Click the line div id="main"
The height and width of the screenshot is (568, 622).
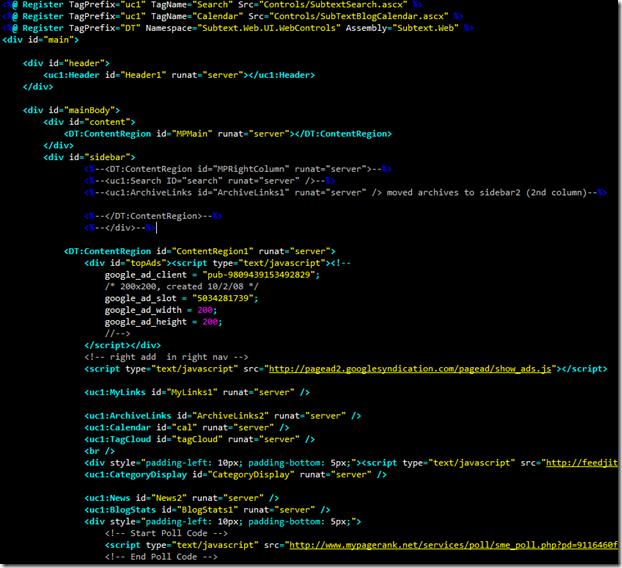[x=40, y=40]
